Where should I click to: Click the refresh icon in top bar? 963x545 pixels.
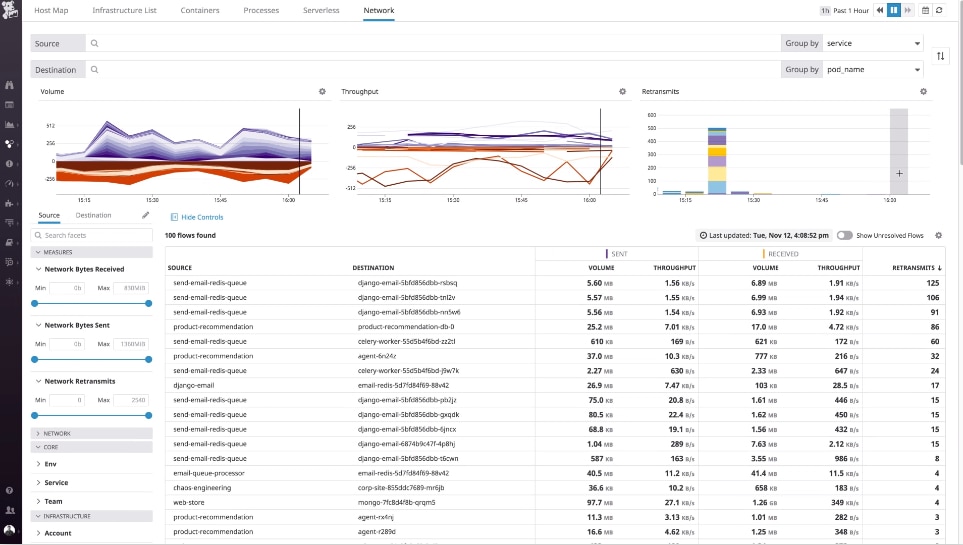pos(939,10)
